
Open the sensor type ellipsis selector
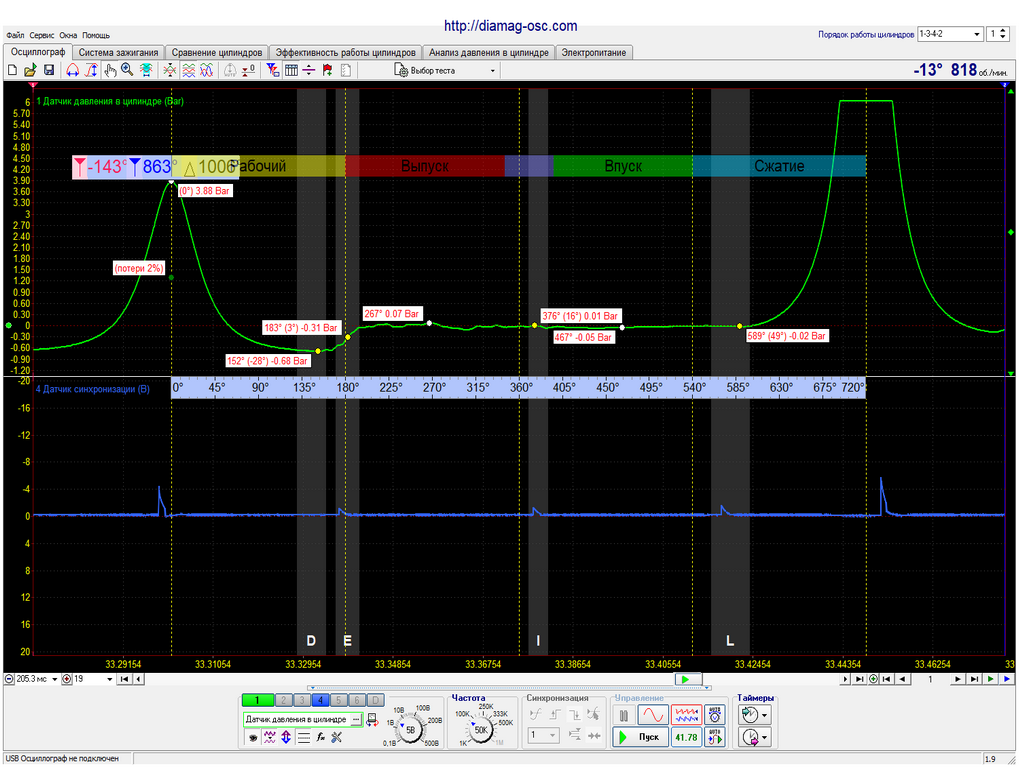click(356, 720)
